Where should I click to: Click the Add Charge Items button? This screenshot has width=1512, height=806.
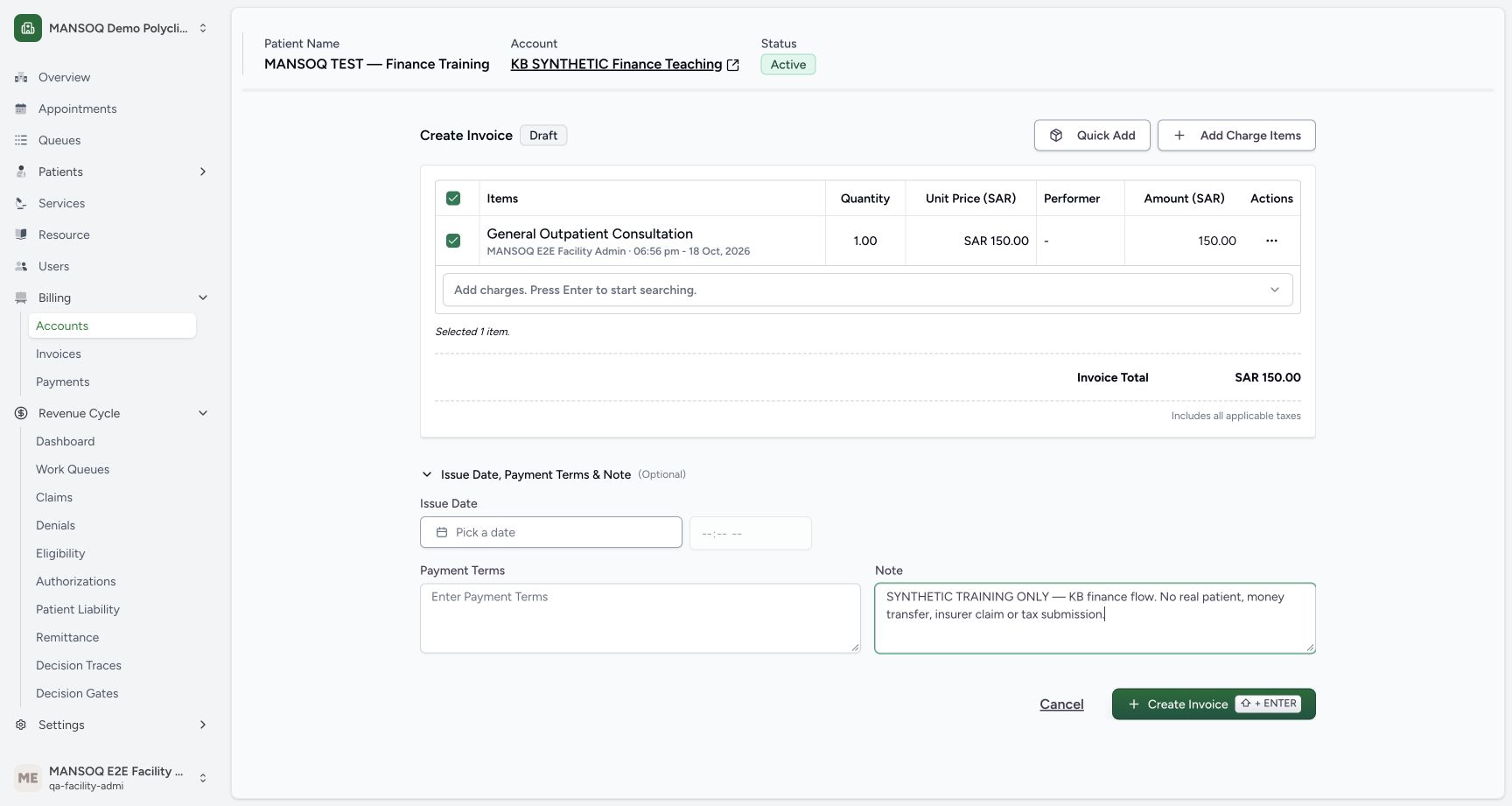[x=1236, y=136]
